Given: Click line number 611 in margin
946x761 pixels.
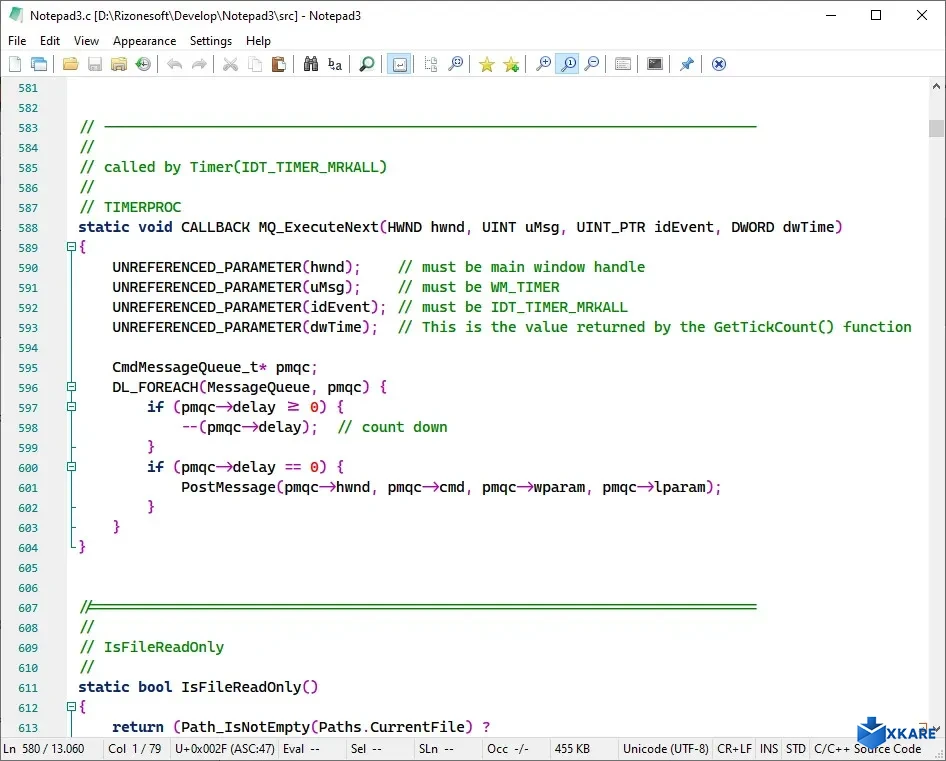Looking at the screenshot, I should (x=28, y=687).
